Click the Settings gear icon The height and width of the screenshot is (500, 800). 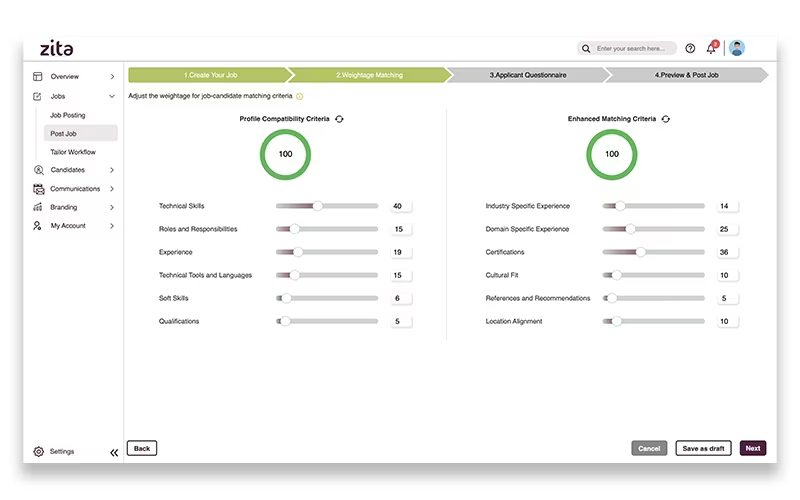(38, 452)
